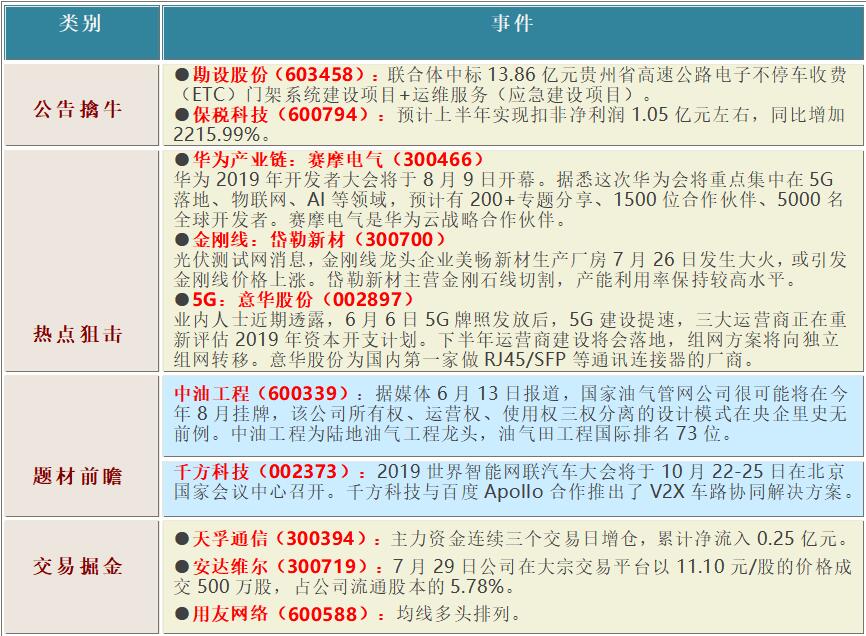This screenshot has height=636, width=866.
Task: Click the line starting 国家会议中心召开
Action: coord(515,492)
